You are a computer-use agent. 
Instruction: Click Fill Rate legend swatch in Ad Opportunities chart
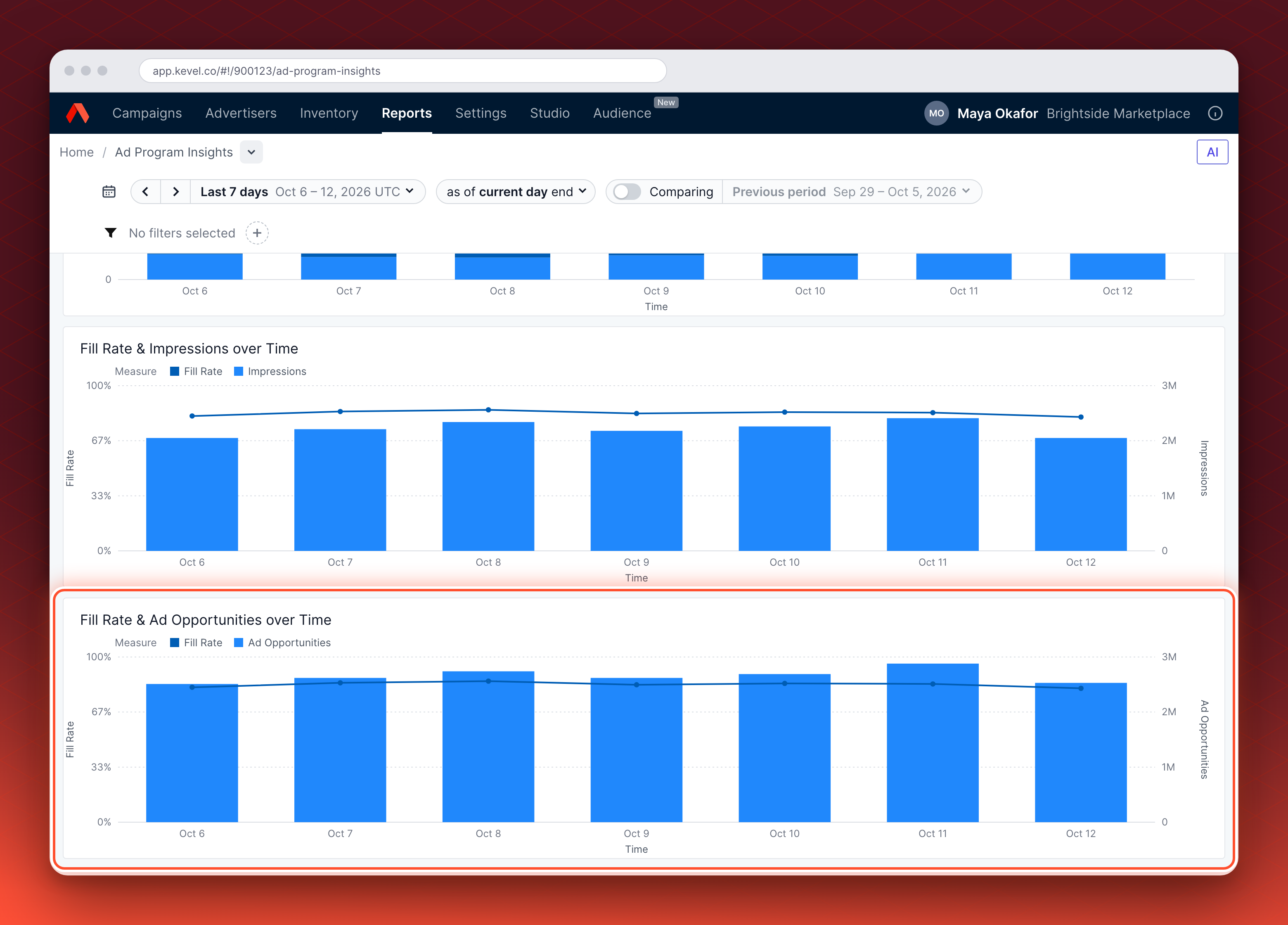click(x=175, y=643)
